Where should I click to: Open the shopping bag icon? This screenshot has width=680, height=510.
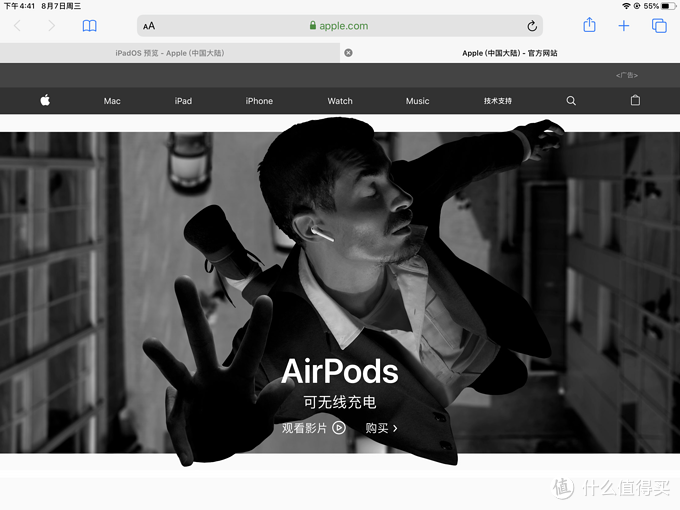[635, 100]
